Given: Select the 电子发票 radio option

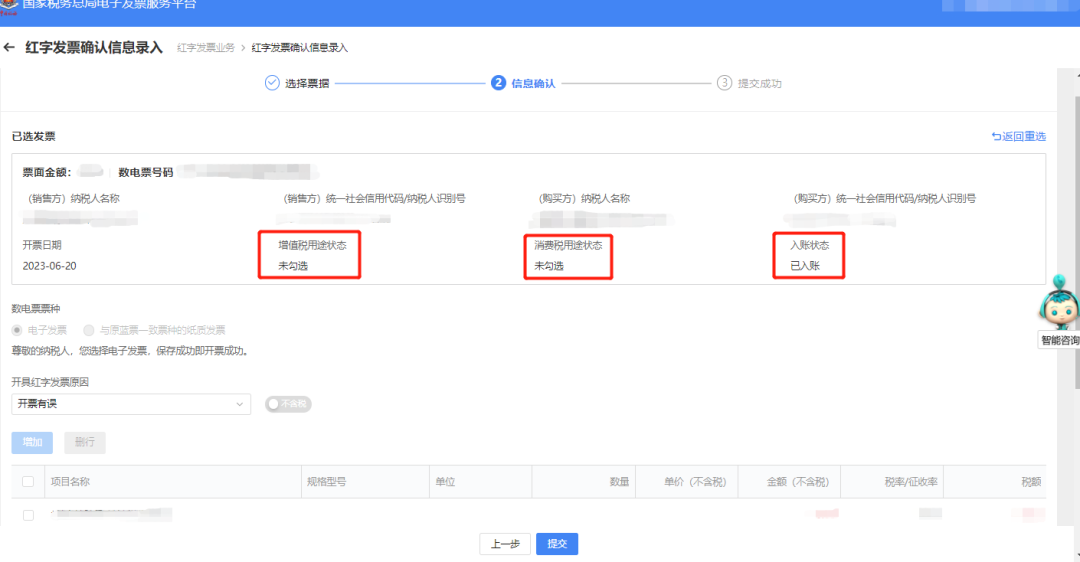Looking at the screenshot, I should (x=17, y=330).
